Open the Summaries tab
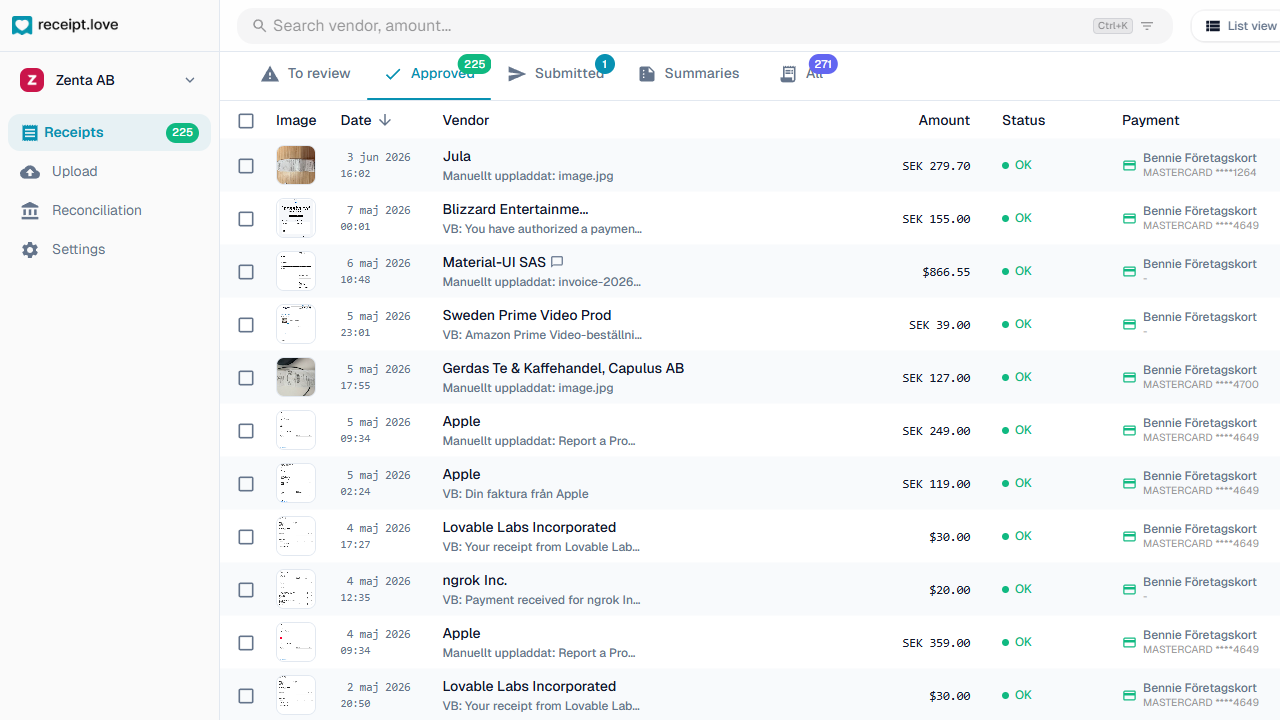This screenshot has width=1280, height=720. pos(689,74)
